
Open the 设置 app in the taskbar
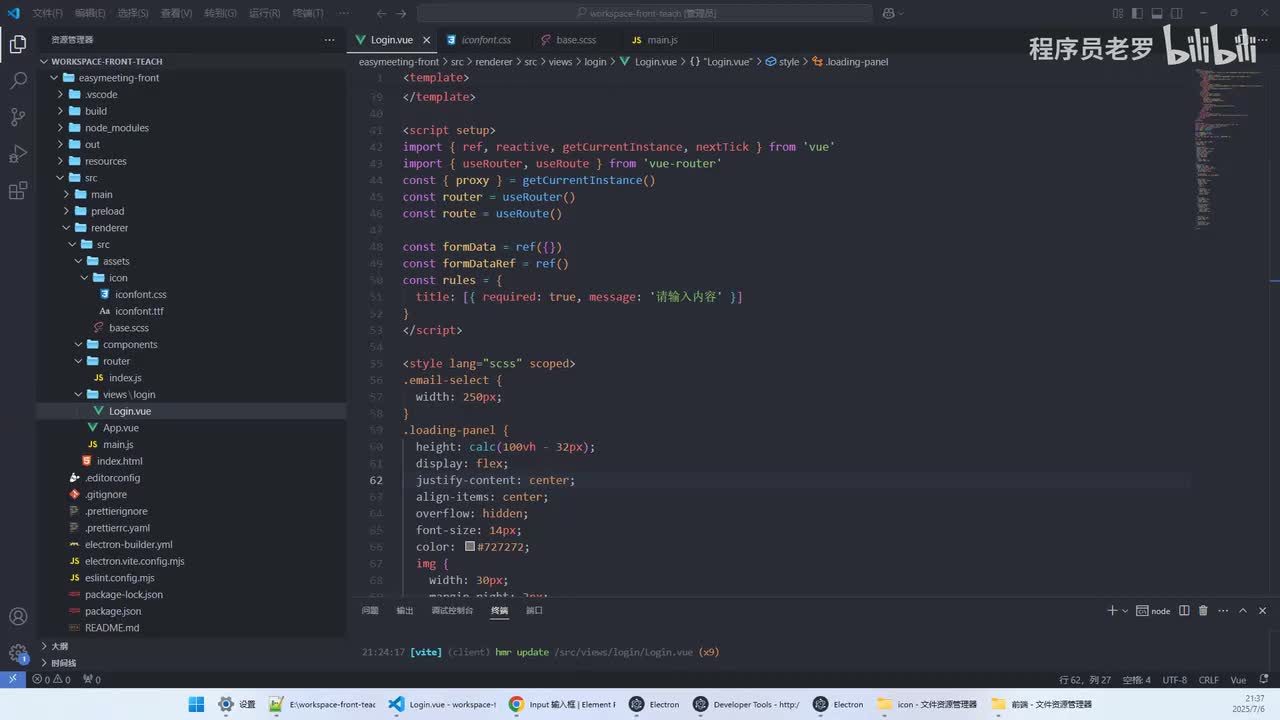click(x=238, y=704)
